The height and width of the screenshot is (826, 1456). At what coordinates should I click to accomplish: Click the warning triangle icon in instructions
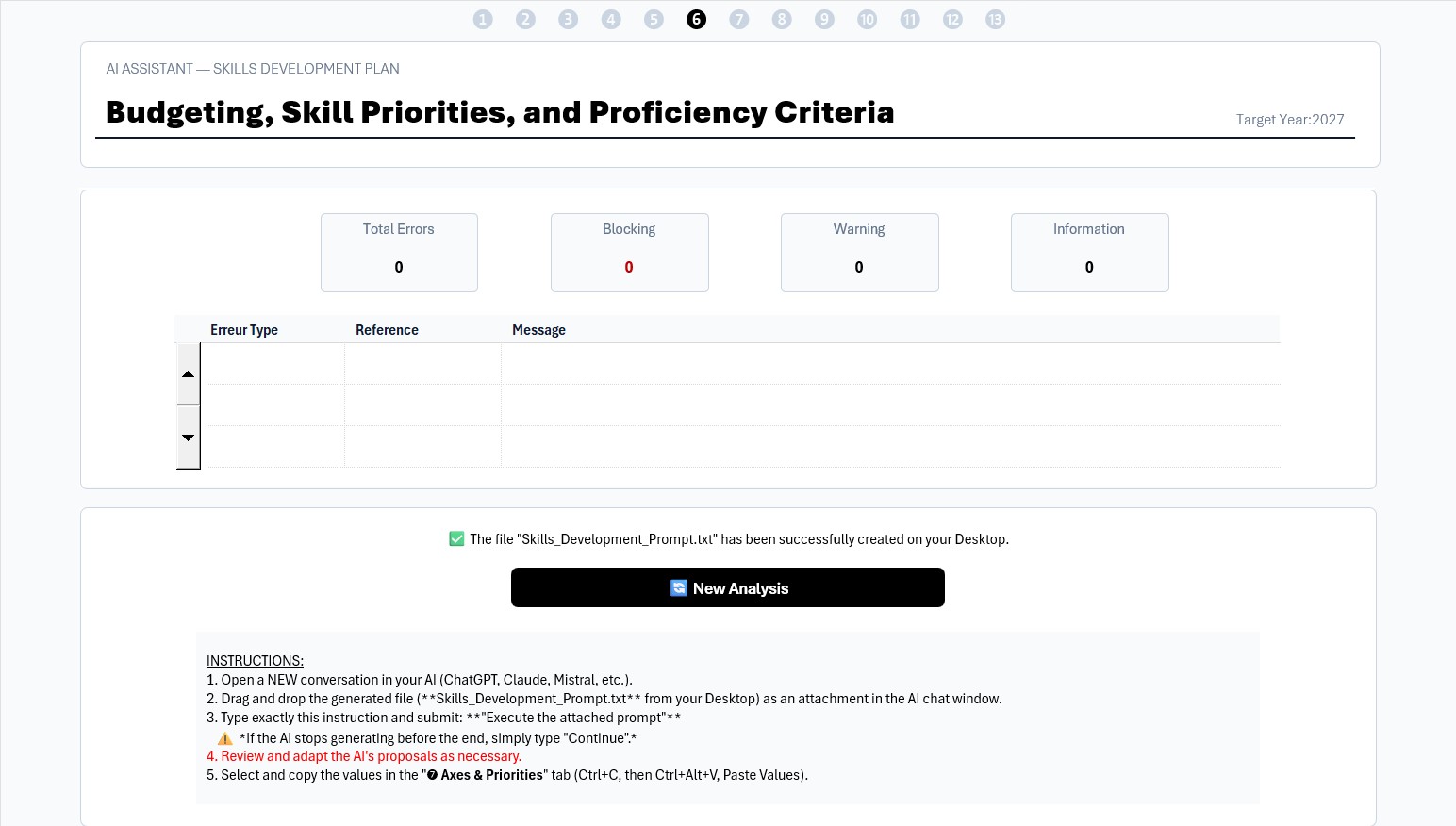click(225, 738)
